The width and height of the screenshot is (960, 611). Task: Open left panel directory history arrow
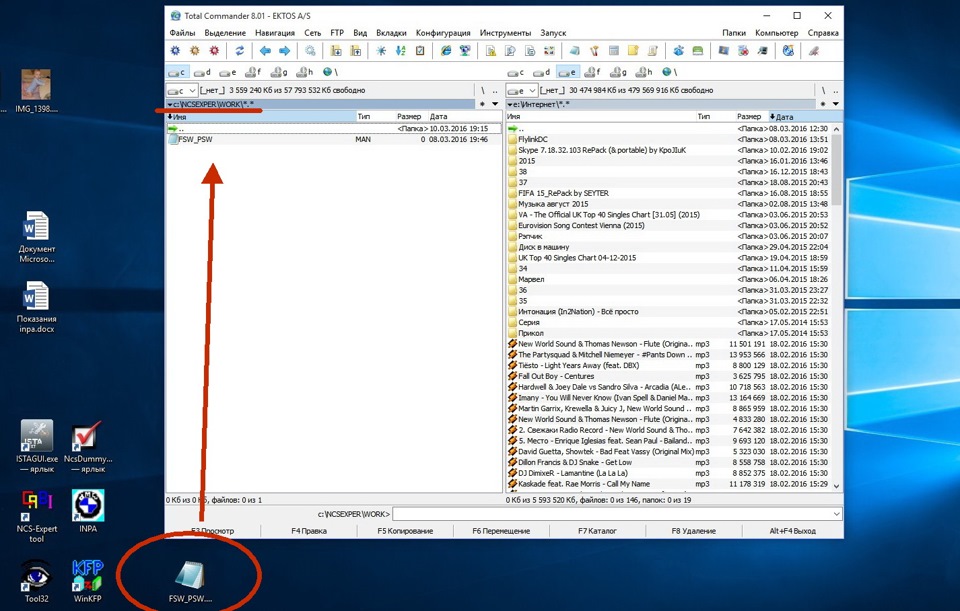click(495, 104)
